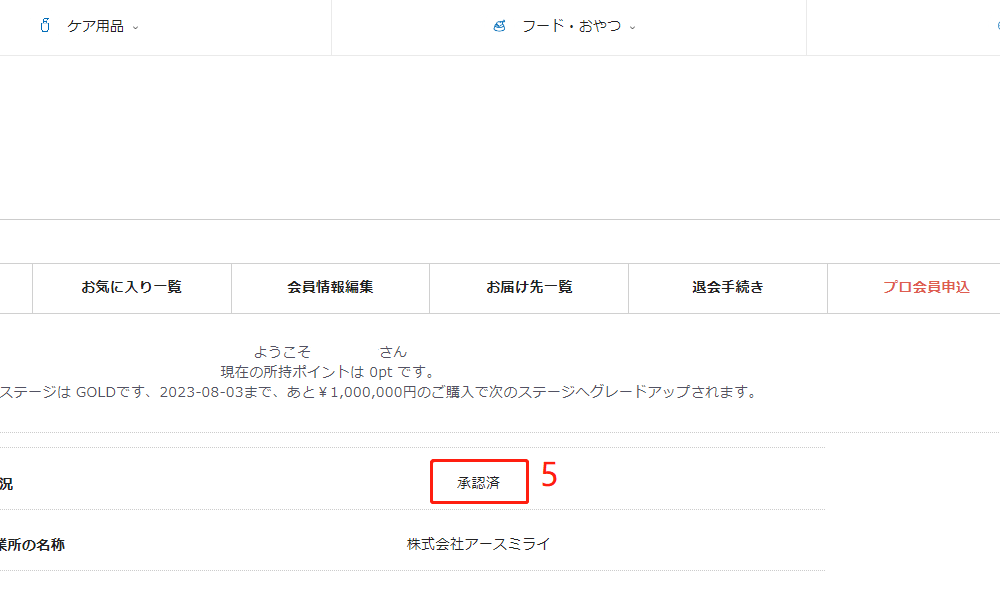This screenshot has width=1000, height=598.
Task: Open the 会員情報編集 tab
Action: pos(330,288)
